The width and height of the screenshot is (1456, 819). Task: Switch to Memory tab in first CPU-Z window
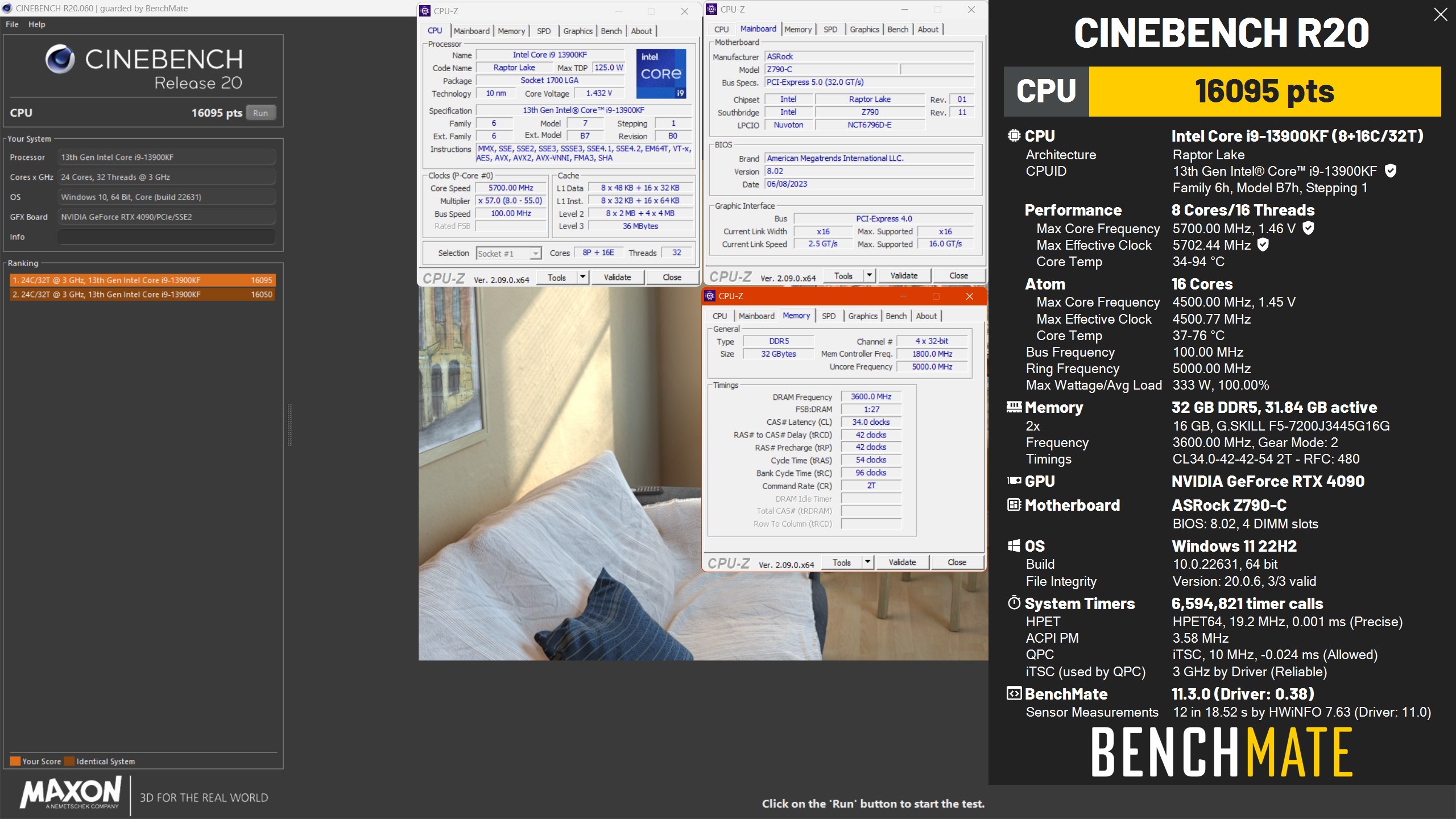pos(511,31)
